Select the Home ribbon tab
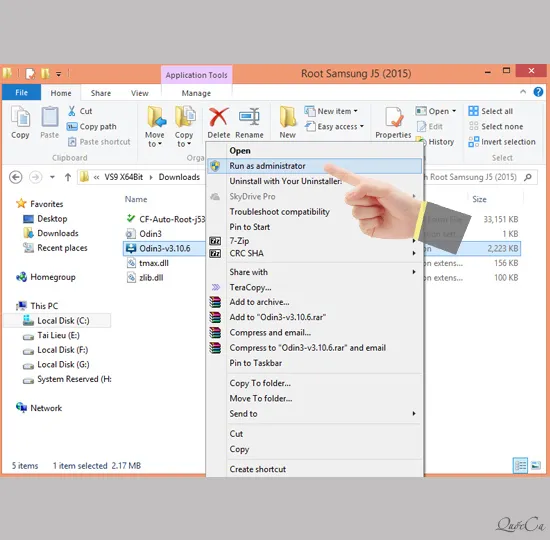 coord(61,93)
